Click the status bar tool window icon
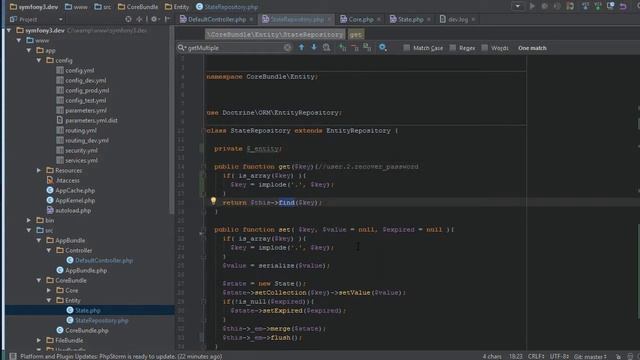Screen dimensions: 640x360 [13, 356]
